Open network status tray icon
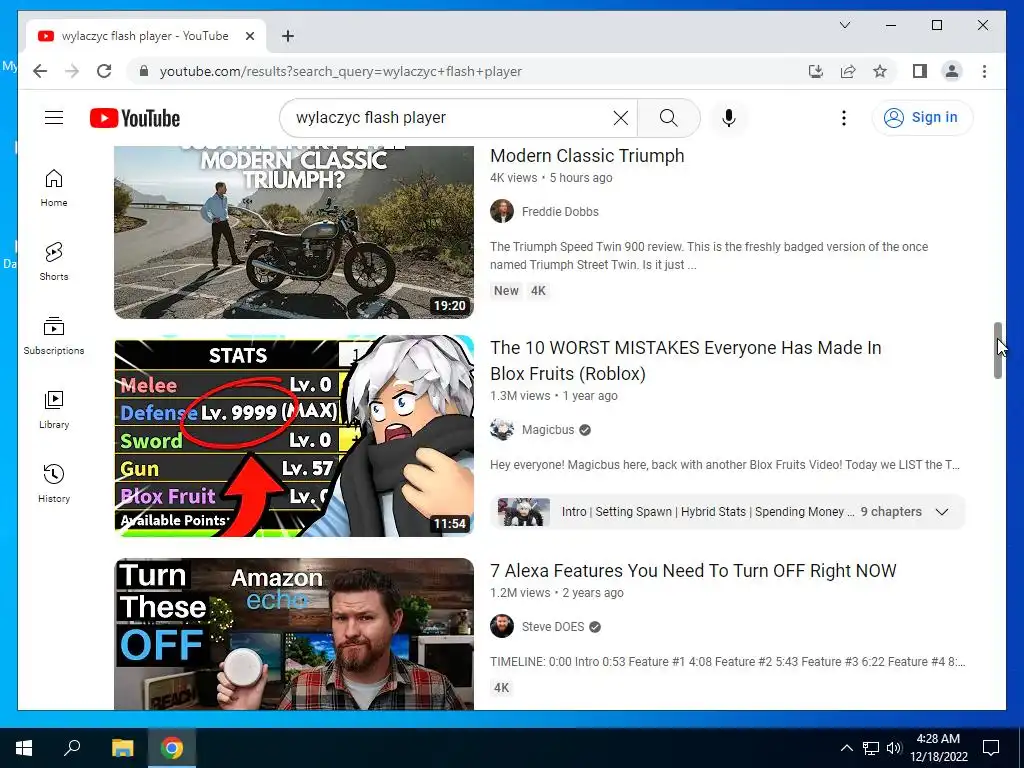This screenshot has width=1024, height=768. pos(870,748)
